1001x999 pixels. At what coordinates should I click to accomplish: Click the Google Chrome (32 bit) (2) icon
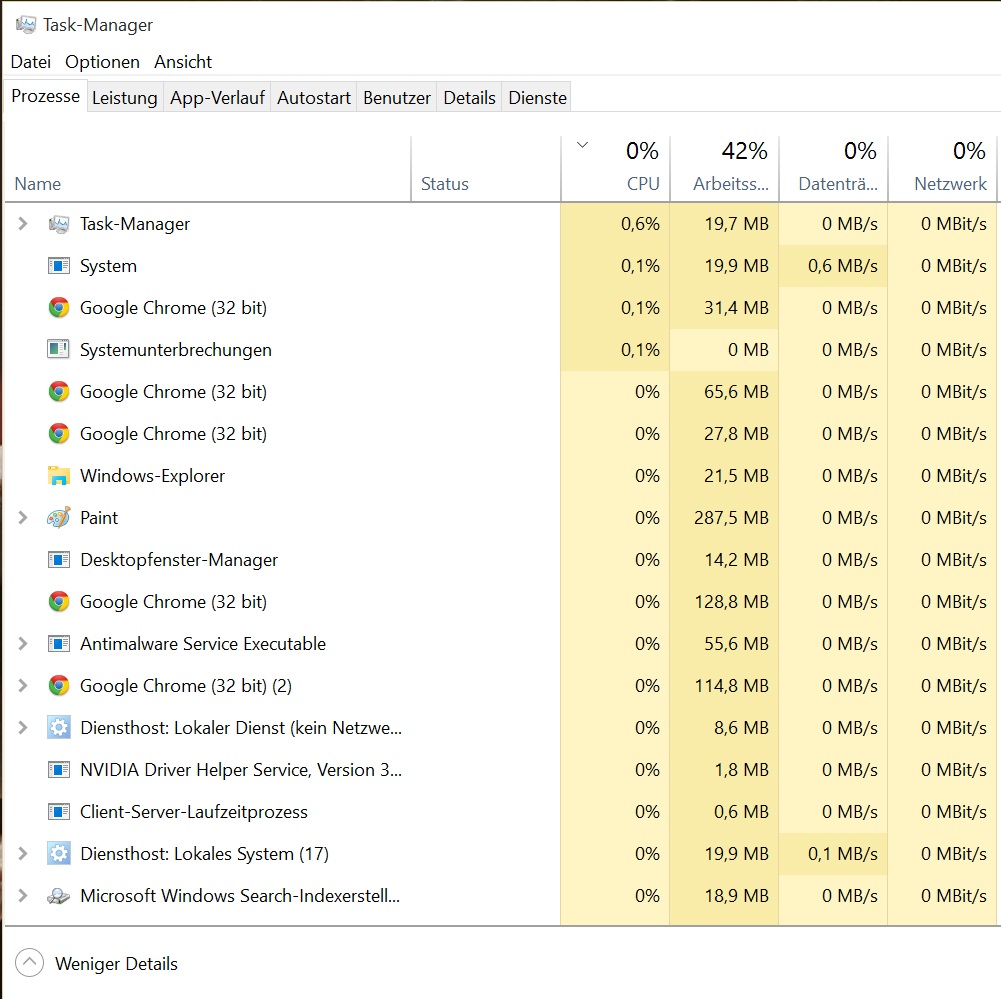pos(59,686)
